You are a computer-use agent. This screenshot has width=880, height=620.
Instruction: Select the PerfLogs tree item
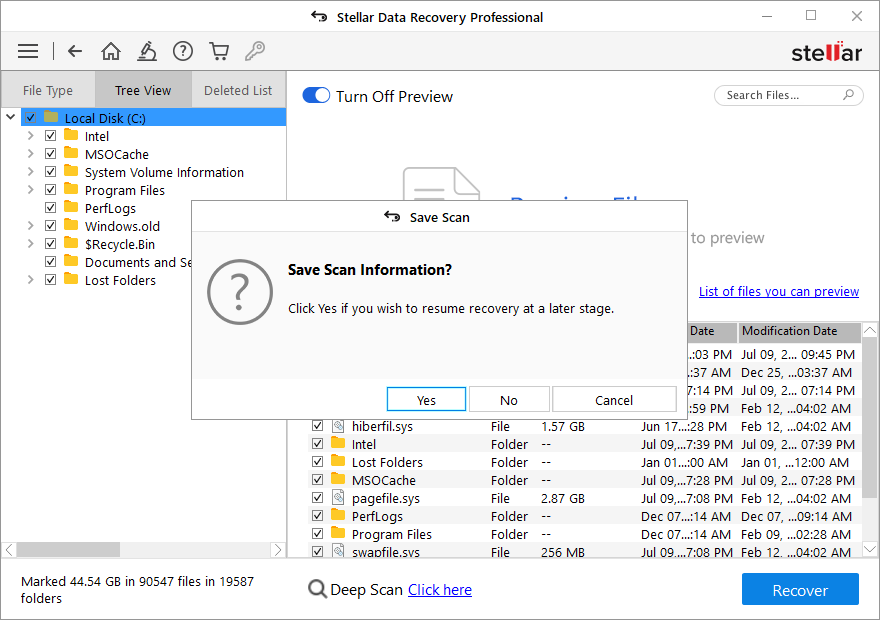coord(110,208)
